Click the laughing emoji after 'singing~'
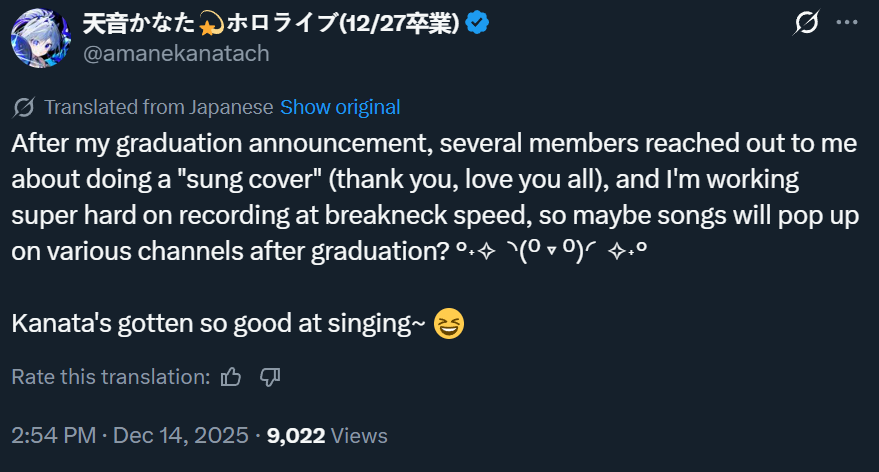Viewport: 879px width, 472px height. tap(450, 324)
